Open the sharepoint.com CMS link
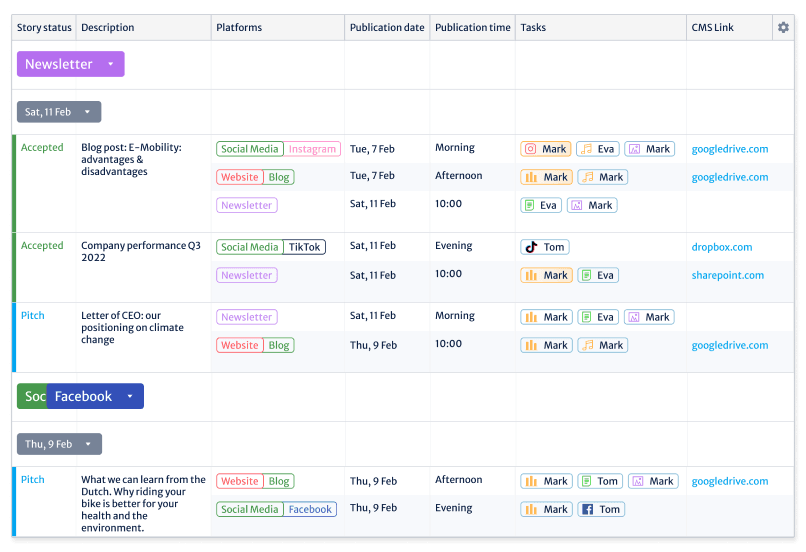806x552 pixels. tap(727, 275)
